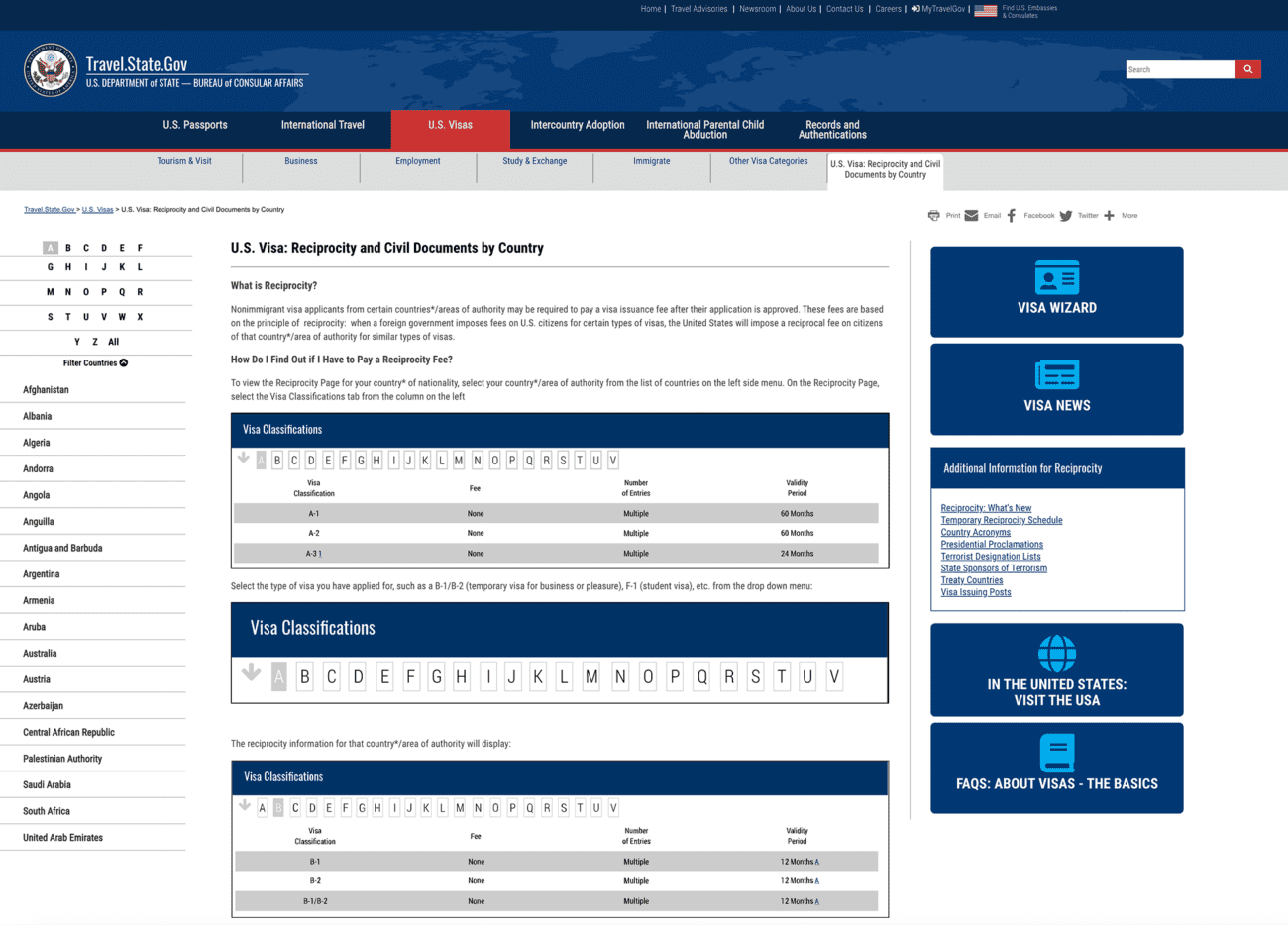Image resolution: width=1288 pixels, height=925 pixels.
Task: Open More sharing options plus icon
Action: coord(1109,215)
